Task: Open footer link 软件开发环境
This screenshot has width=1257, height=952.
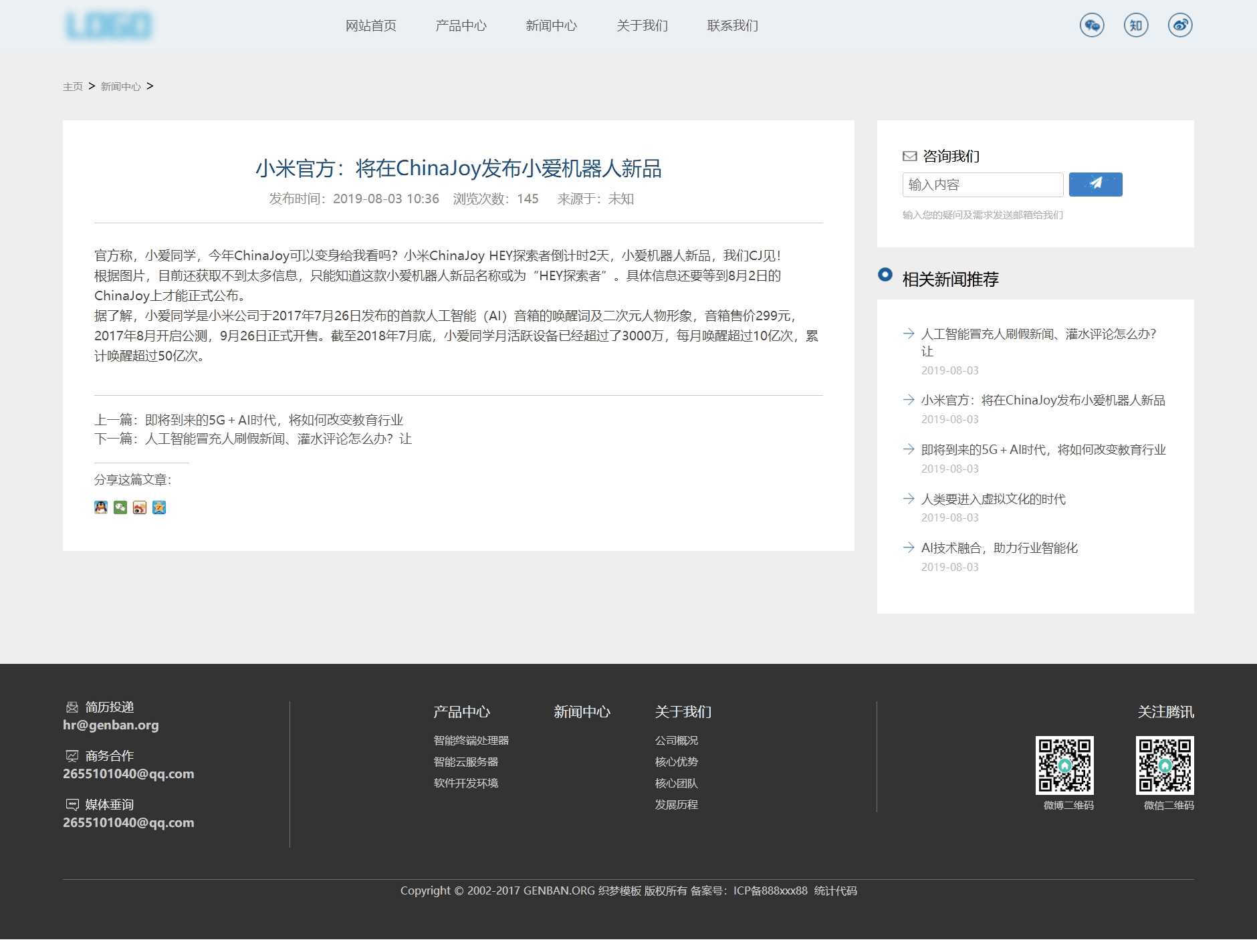Action: click(466, 784)
